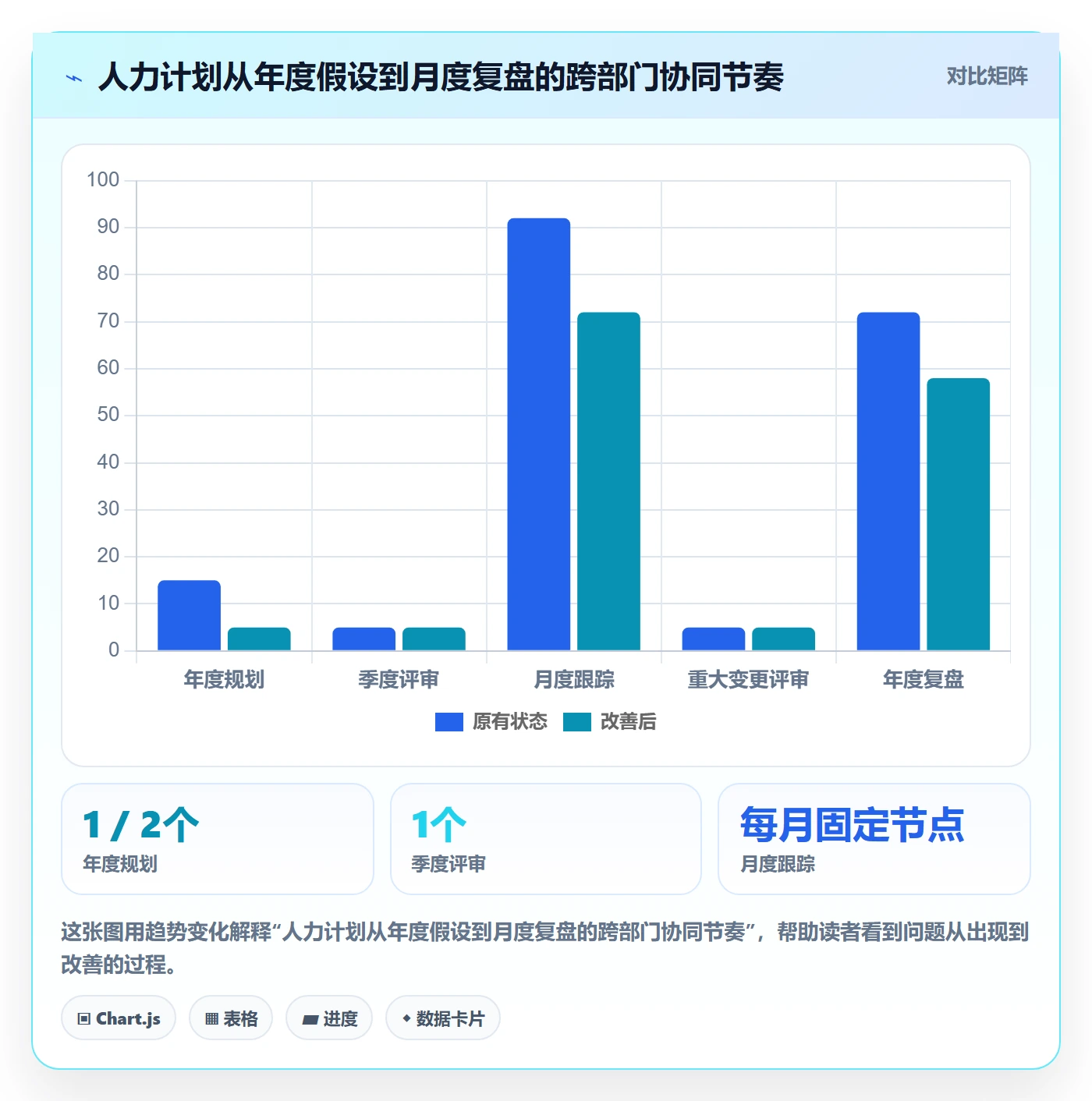This screenshot has width=1092, height=1101.
Task: Click the main title 人力计划从年度假设到月度复盘
Action: 441,77
